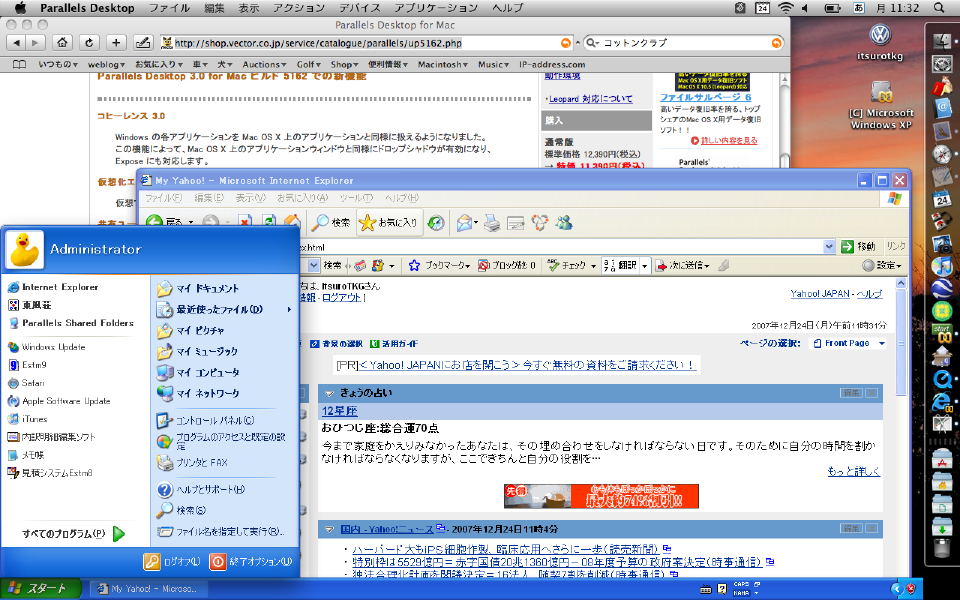Open the Mac デバイス menu
960x600 pixels.
[x=360, y=8]
